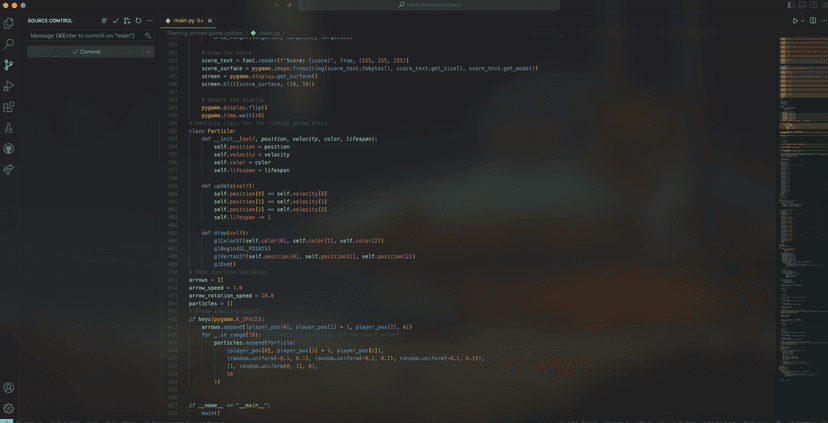This screenshot has width=828, height=423.
Task: Open Source Control more actions menu
Action: pyautogui.click(x=150, y=20)
